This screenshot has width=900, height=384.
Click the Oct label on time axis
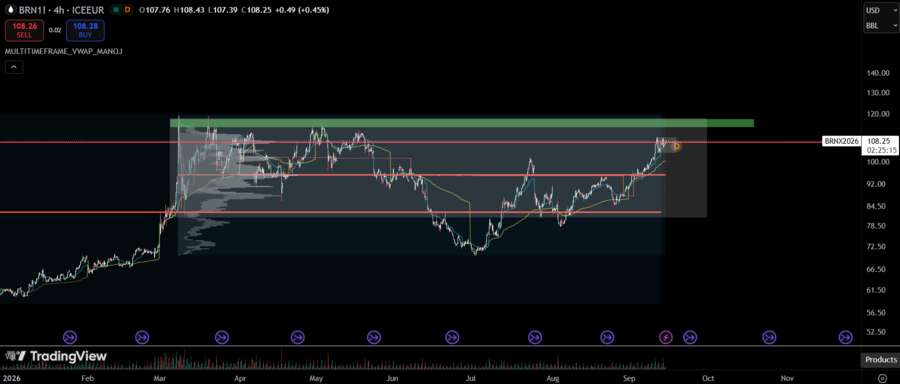709,379
